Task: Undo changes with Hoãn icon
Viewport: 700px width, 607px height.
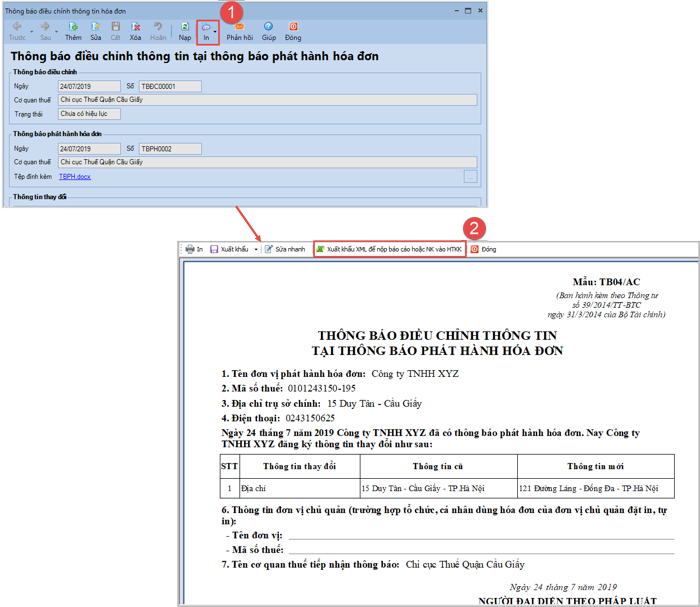Action: click(x=158, y=31)
